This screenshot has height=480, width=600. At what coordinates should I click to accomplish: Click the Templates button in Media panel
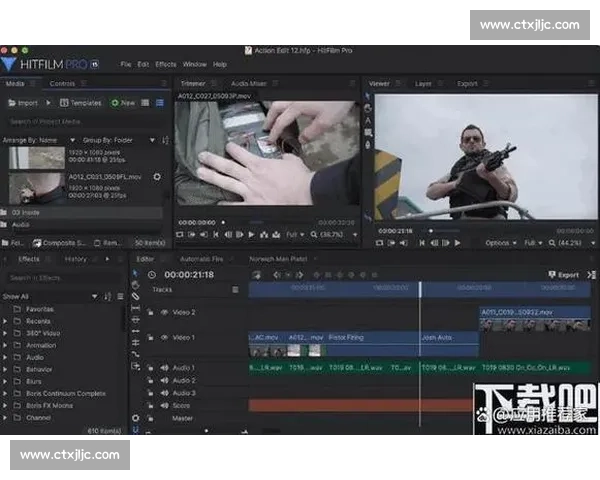coord(80,103)
